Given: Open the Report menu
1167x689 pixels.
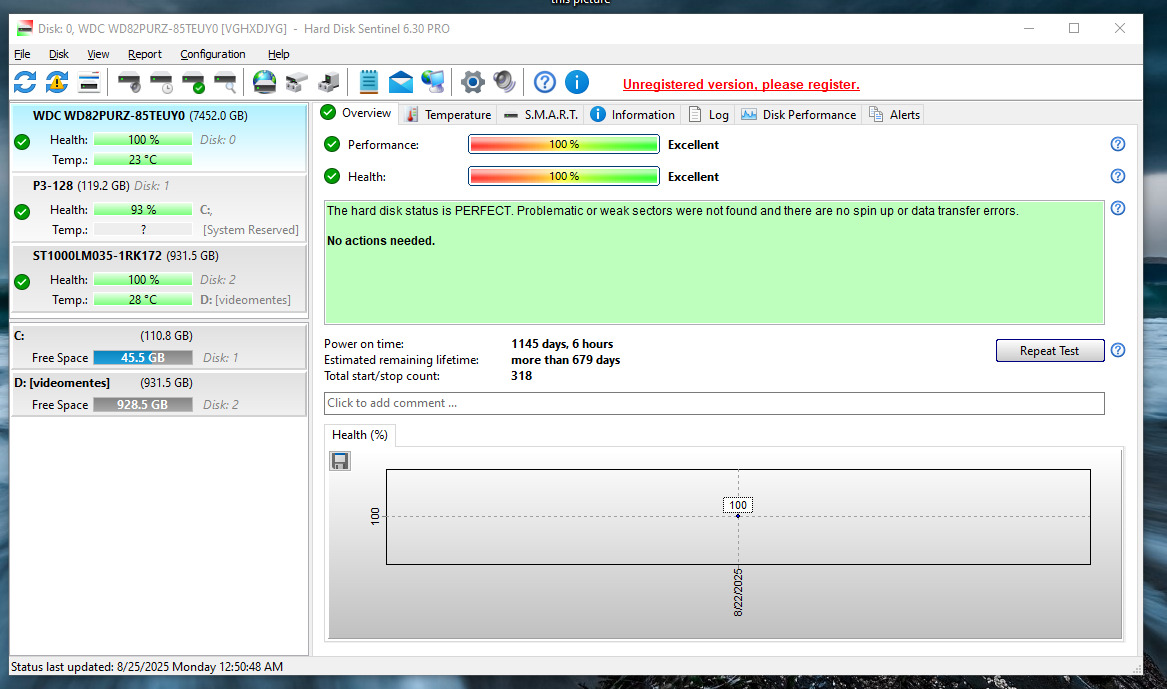Looking at the screenshot, I should (144, 54).
